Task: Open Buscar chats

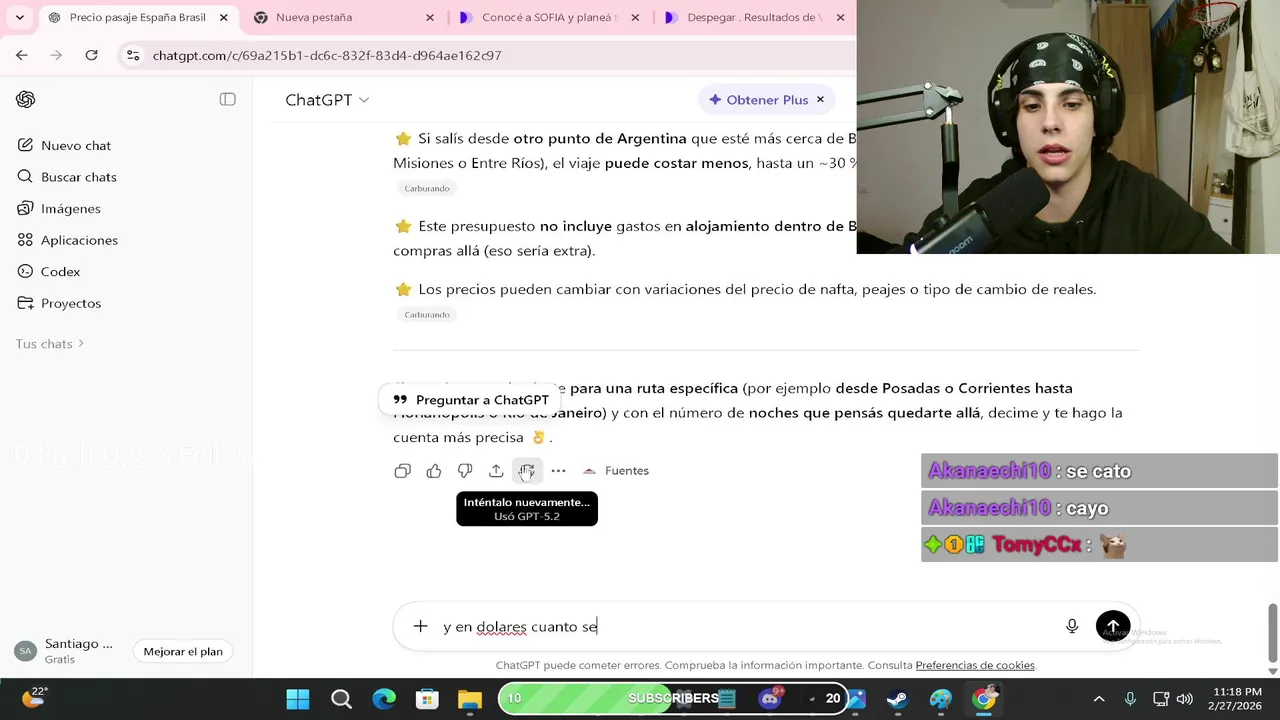Action: (78, 177)
